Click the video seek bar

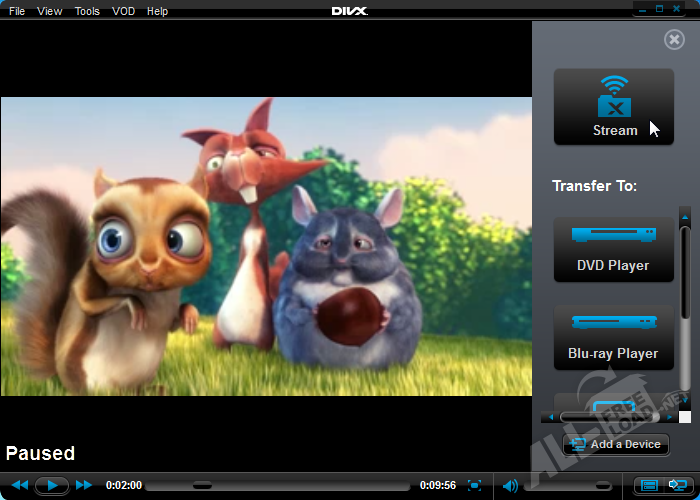[x=280, y=486]
